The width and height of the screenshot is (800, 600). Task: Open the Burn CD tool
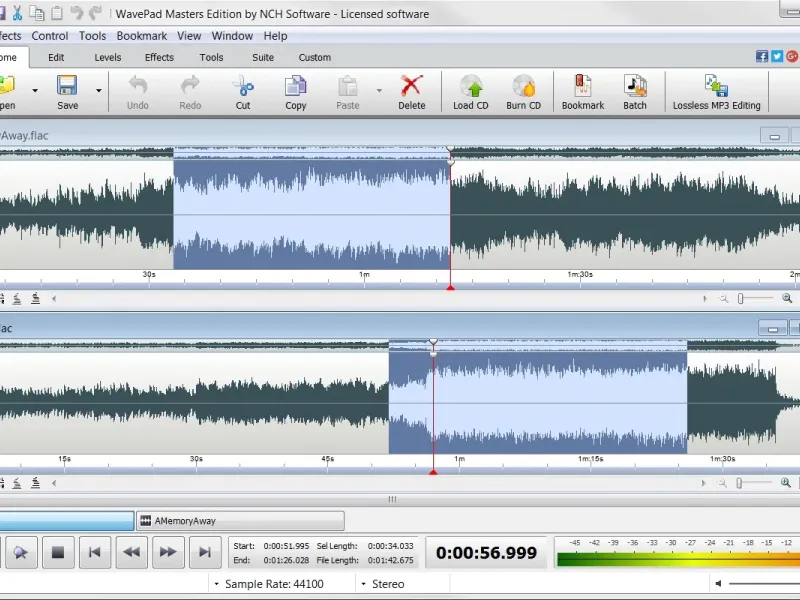(523, 90)
